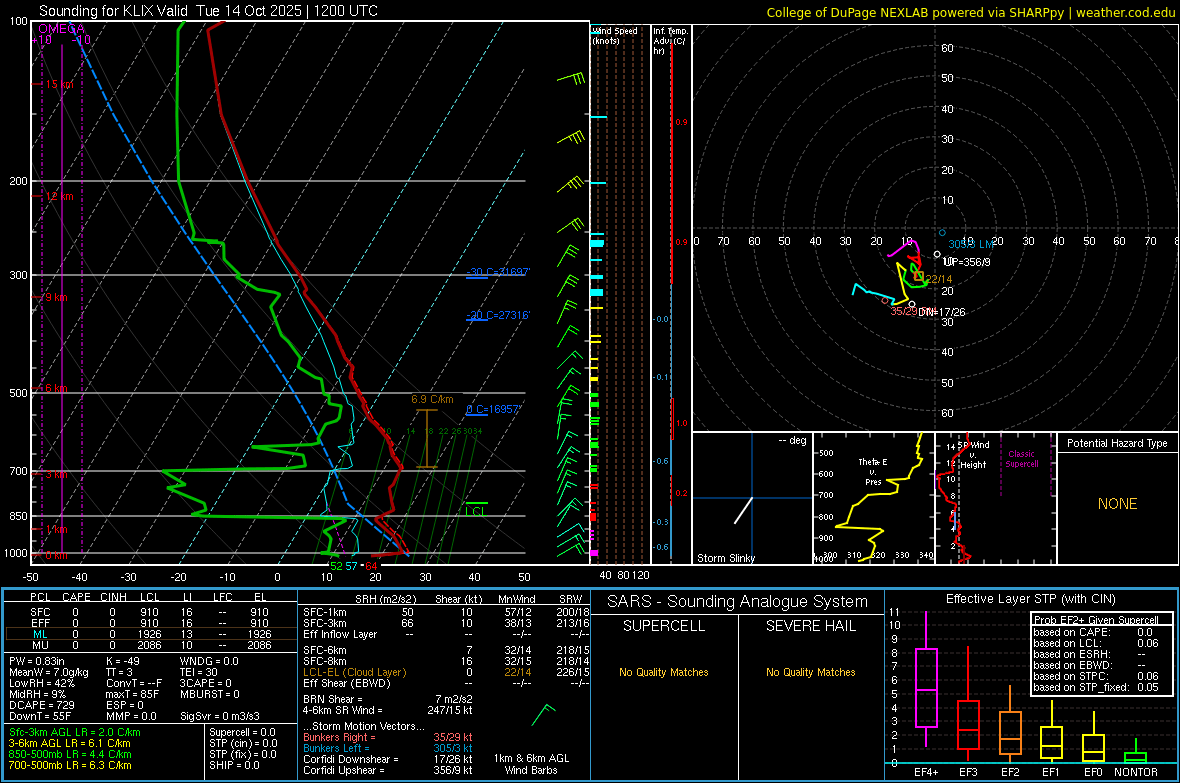Click the 4-6km SR Wind label

[x=342, y=710]
